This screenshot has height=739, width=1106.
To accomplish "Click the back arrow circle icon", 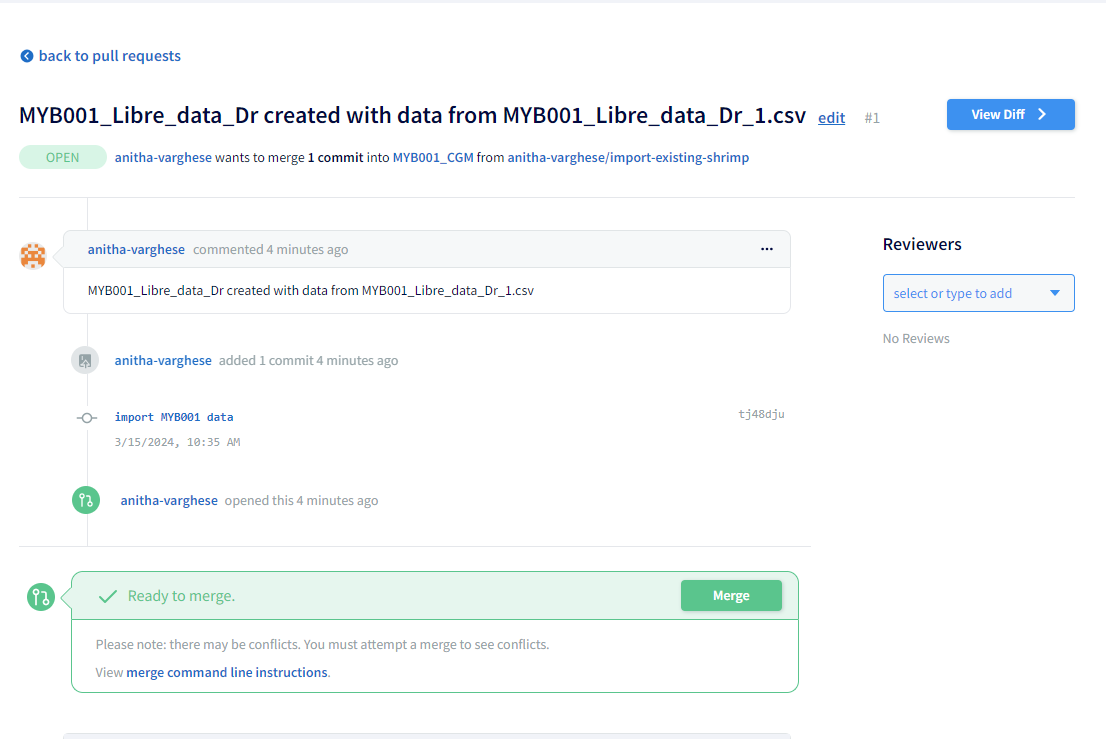I will point(27,56).
